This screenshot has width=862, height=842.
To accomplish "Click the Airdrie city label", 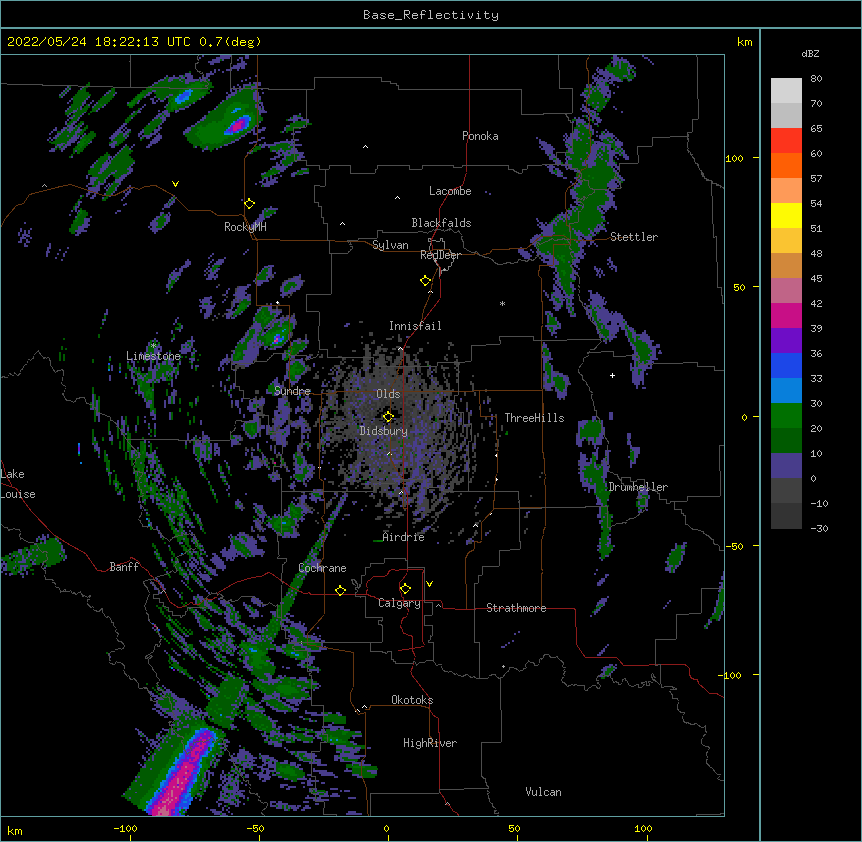I will pyautogui.click(x=404, y=537).
